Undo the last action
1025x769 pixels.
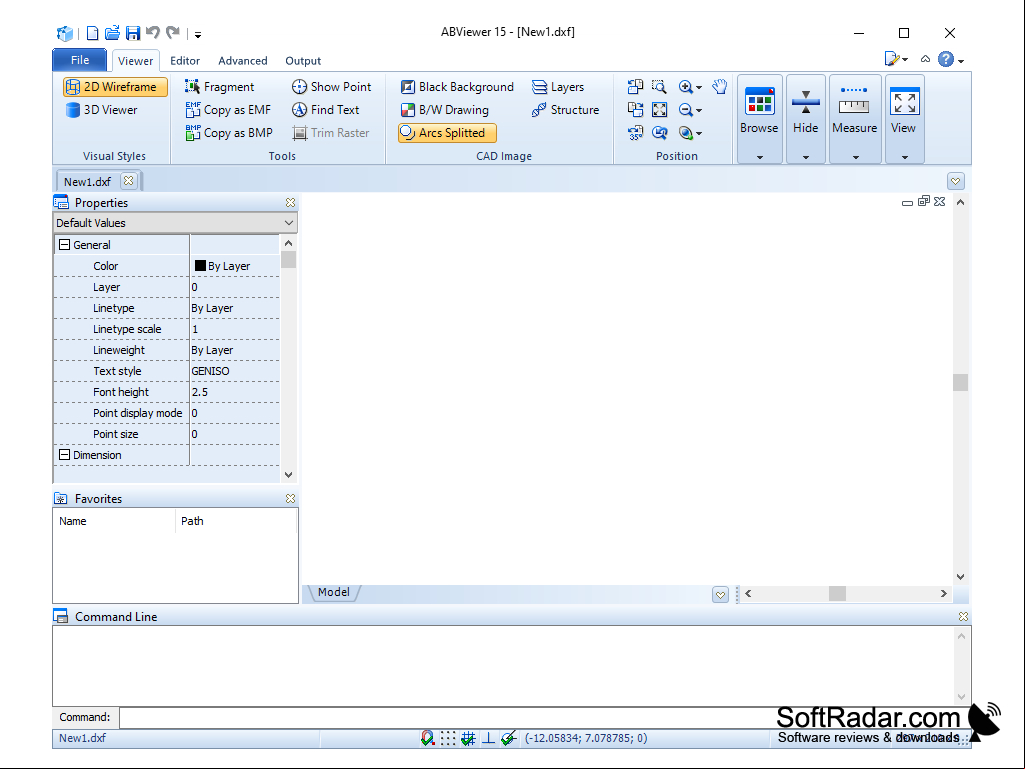point(153,32)
